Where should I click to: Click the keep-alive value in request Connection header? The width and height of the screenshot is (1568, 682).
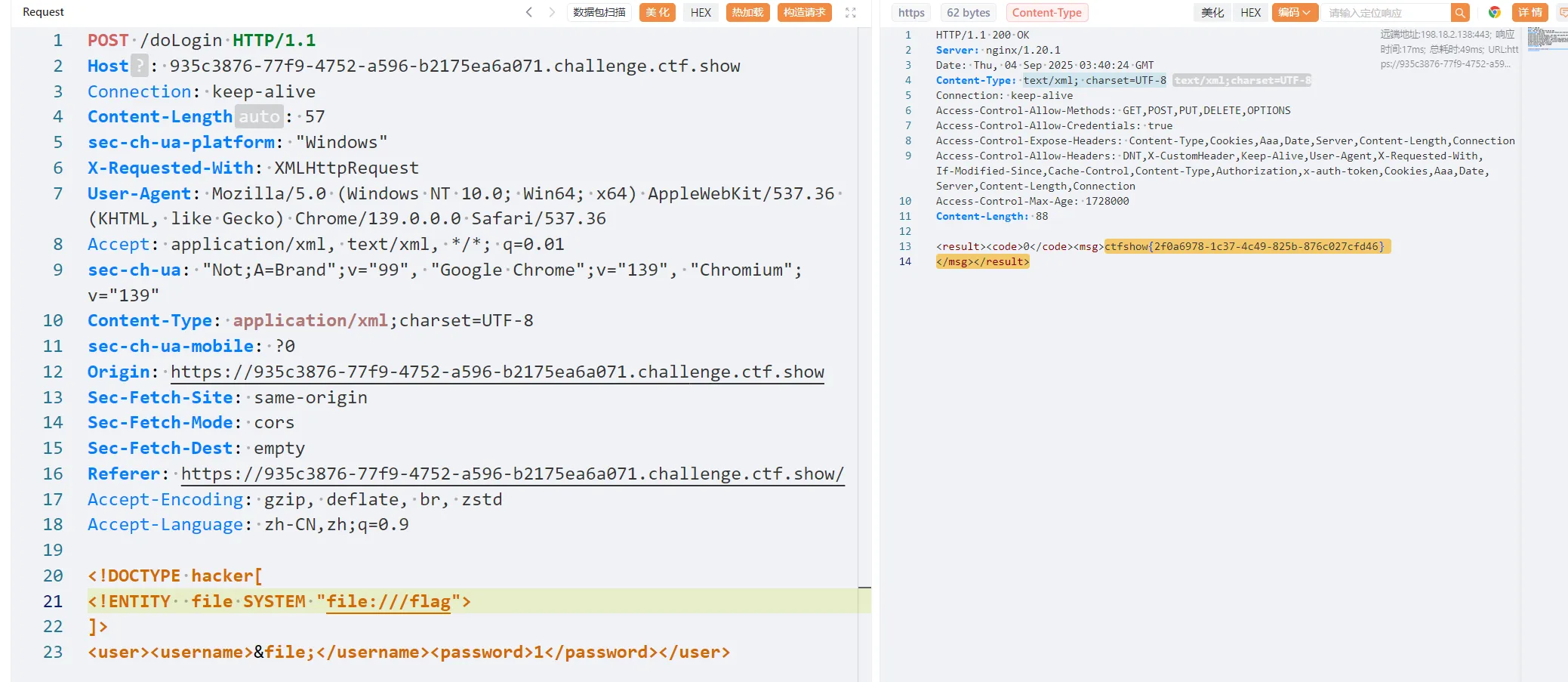264,91
